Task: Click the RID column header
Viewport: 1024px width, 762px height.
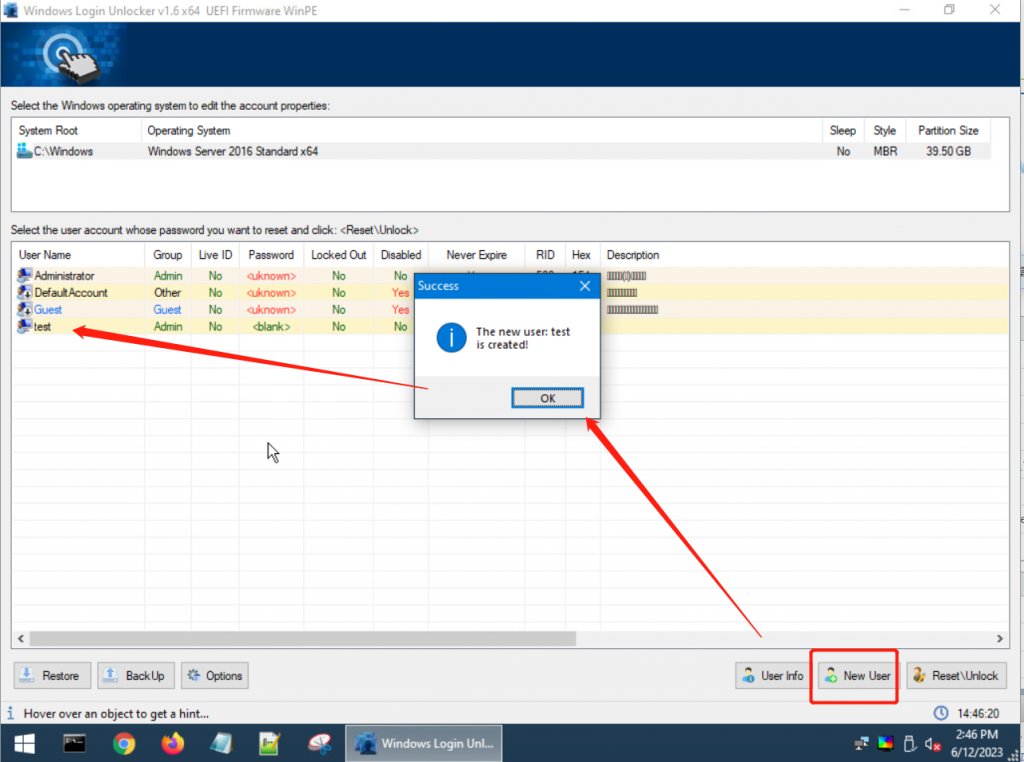Action: (x=545, y=255)
